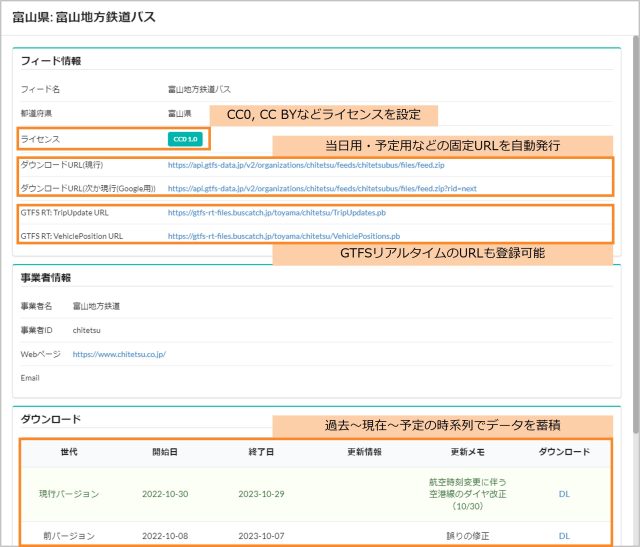Click the 終了日 column header

(x=262, y=452)
